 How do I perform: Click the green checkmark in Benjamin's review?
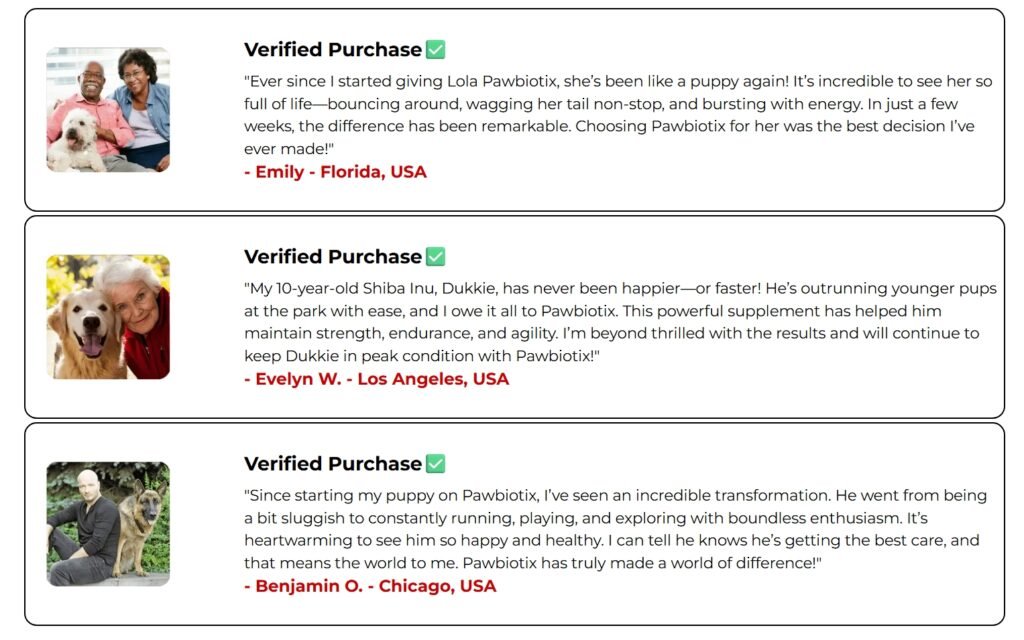pyautogui.click(x=435, y=464)
